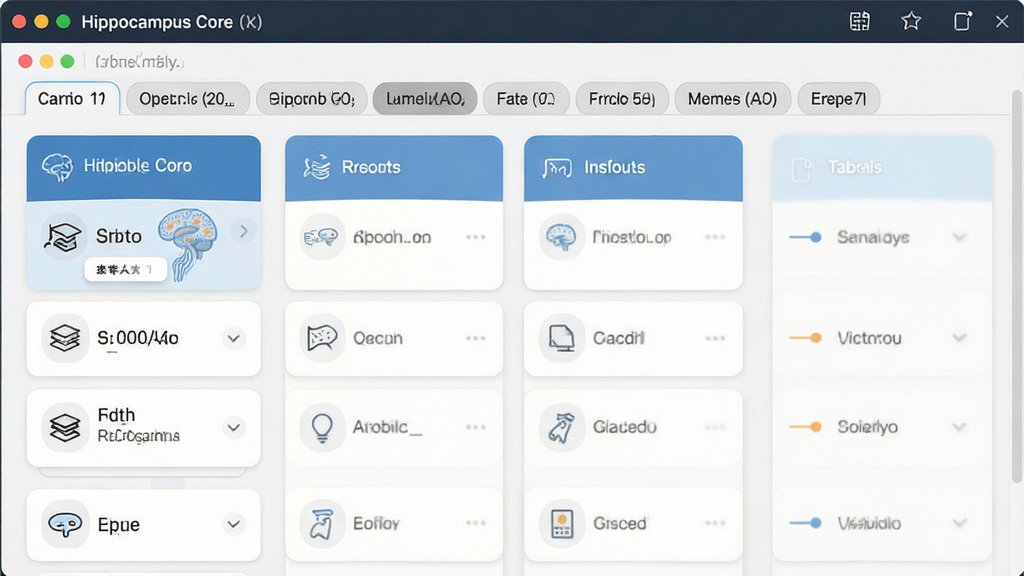Viewport: 1024px width, 576px height.
Task: Click the vertical scrollbar on the right
Action: (1016, 287)
